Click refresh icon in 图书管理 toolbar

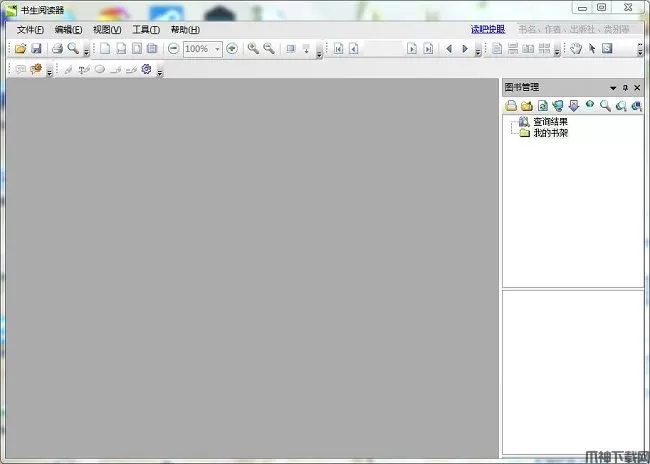542,106
